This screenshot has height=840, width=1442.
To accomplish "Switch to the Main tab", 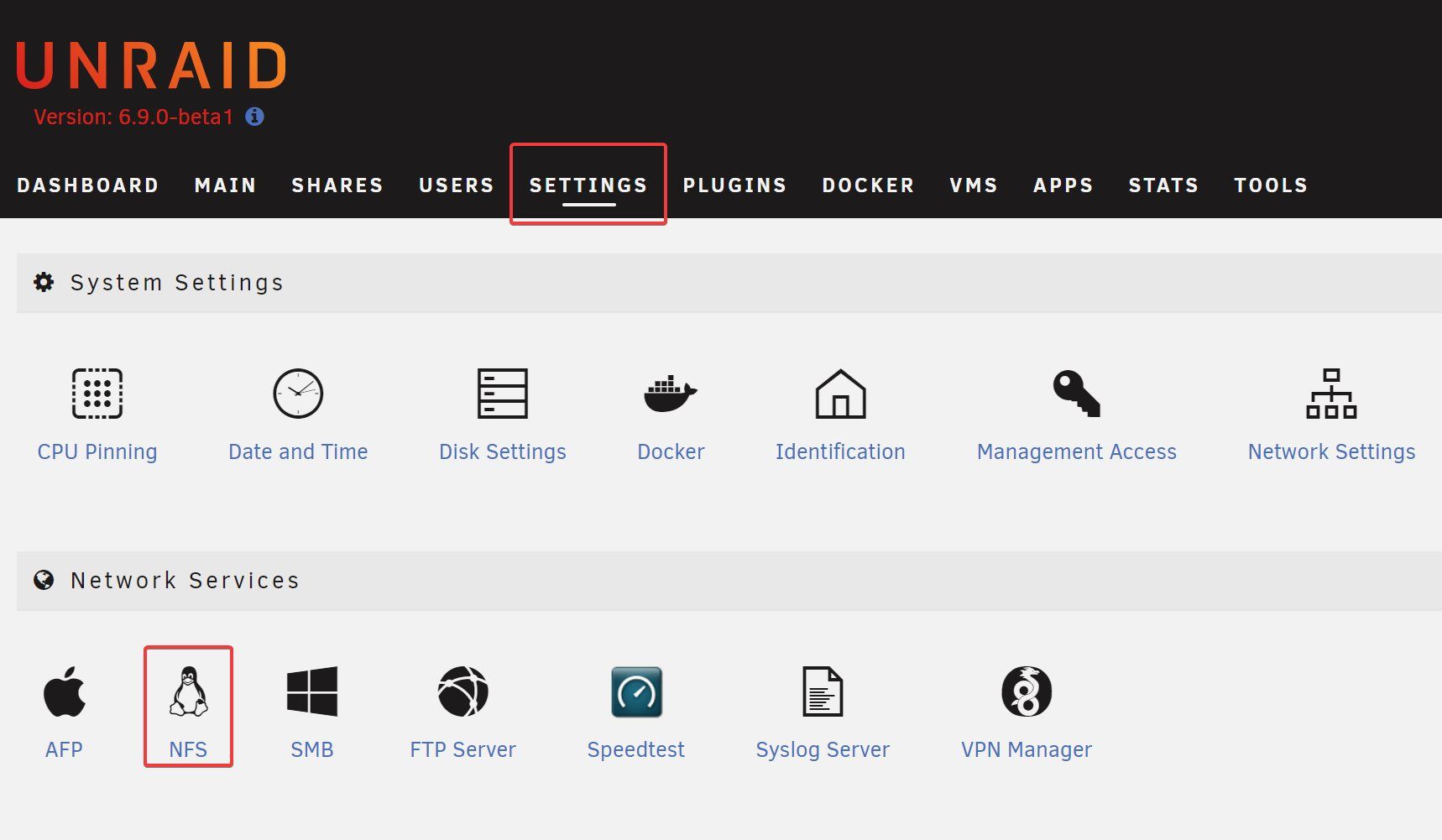I will pyautogui.click(x=226, y=185).
